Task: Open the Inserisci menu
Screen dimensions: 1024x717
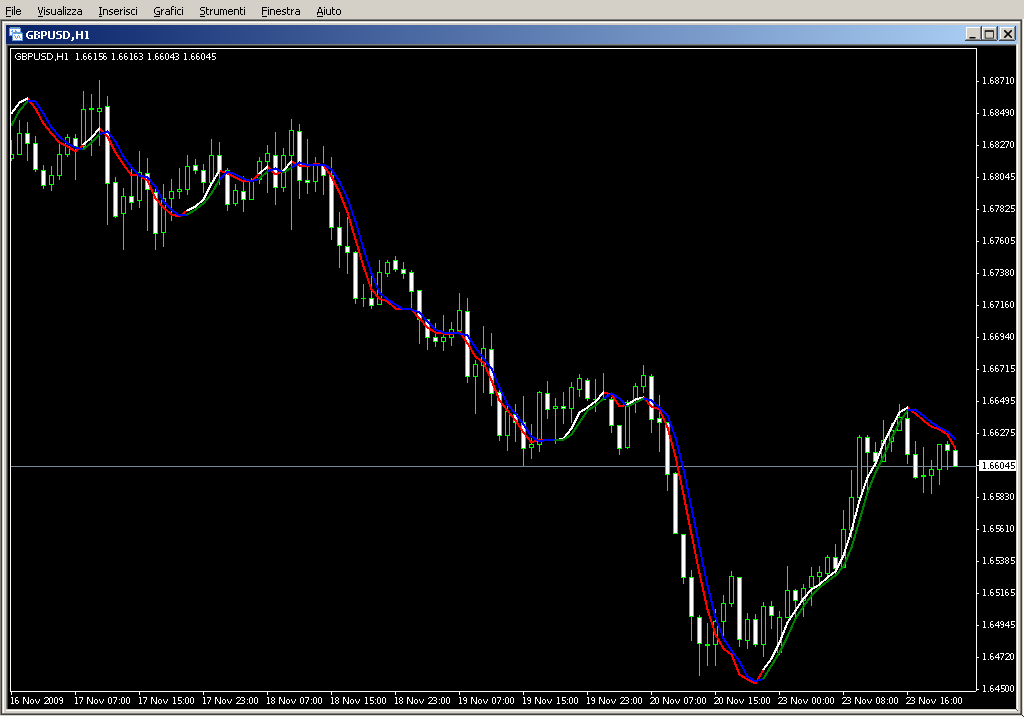Action: coord(118,11)
